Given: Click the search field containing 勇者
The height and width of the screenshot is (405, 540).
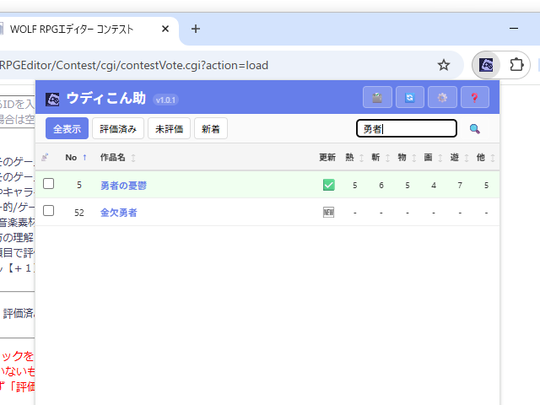Looking at the screenshot, I should [x=406, y=128].
